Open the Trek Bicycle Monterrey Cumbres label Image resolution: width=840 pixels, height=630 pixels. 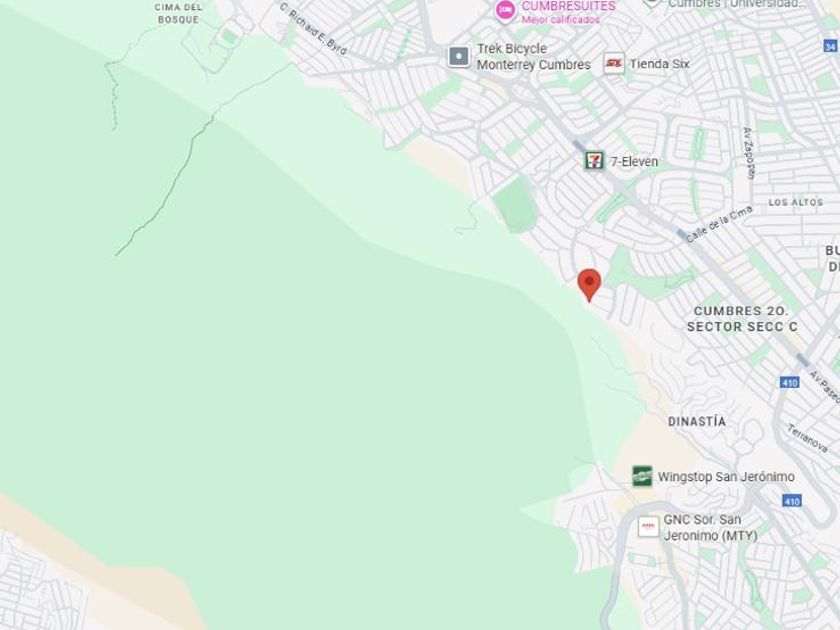click(534, 57)
